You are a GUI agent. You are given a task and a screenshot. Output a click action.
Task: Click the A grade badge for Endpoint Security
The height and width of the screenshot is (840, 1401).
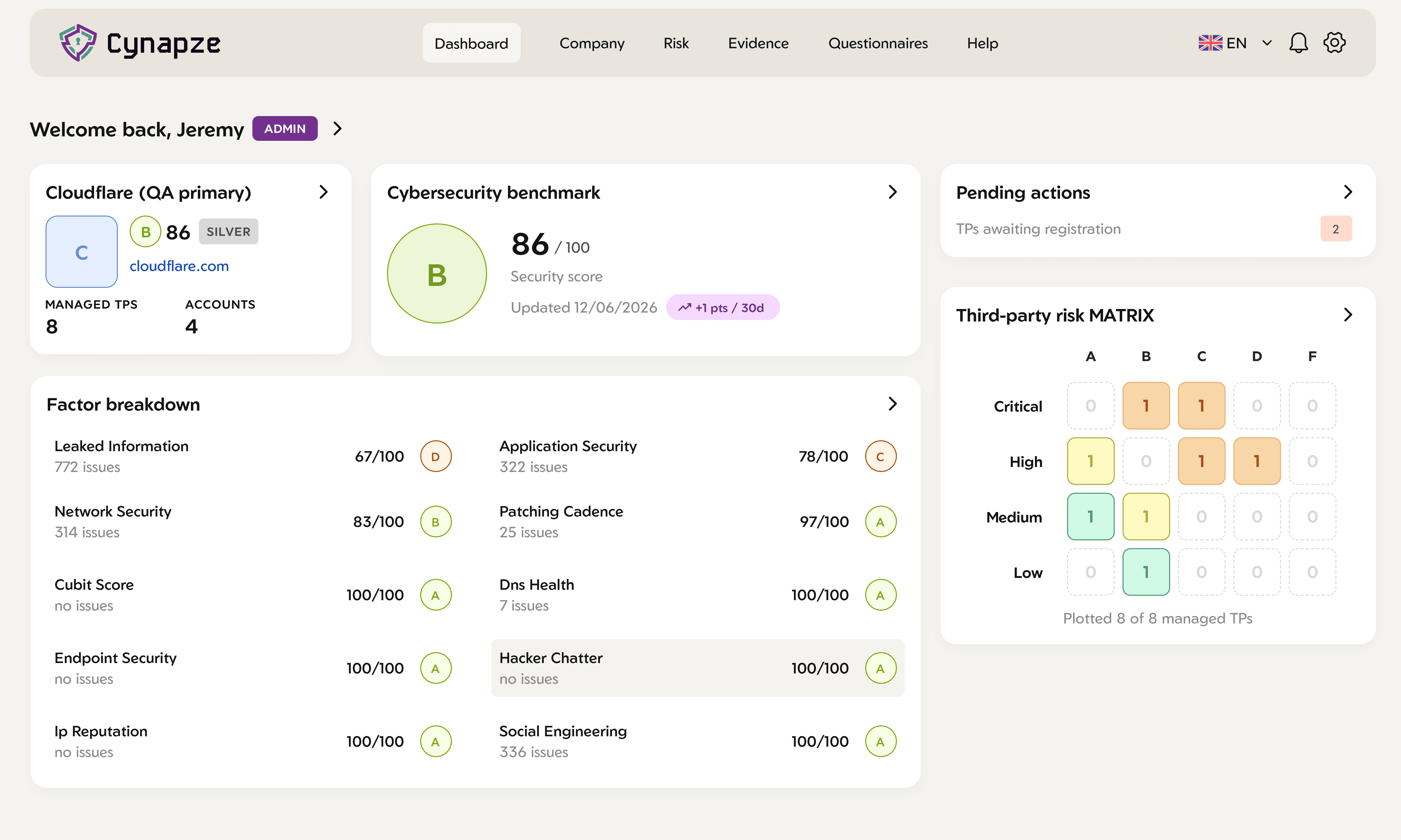point(436,668)
